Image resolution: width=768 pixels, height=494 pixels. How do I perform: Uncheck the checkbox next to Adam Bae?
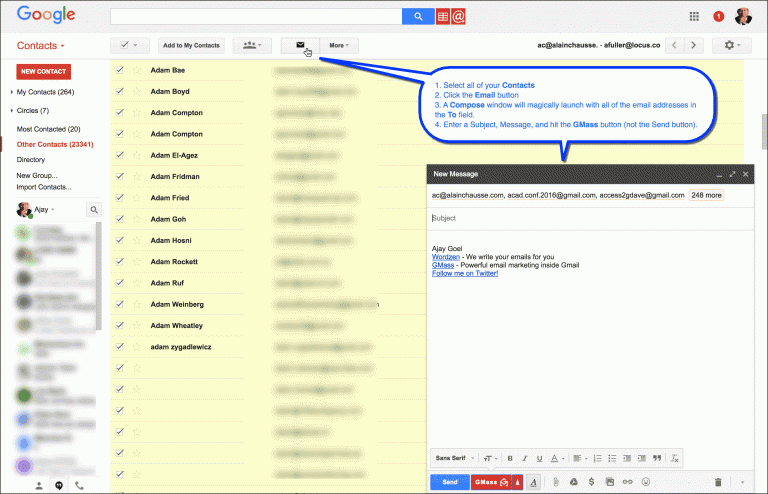pyautogui.click(x=120, y=70)
